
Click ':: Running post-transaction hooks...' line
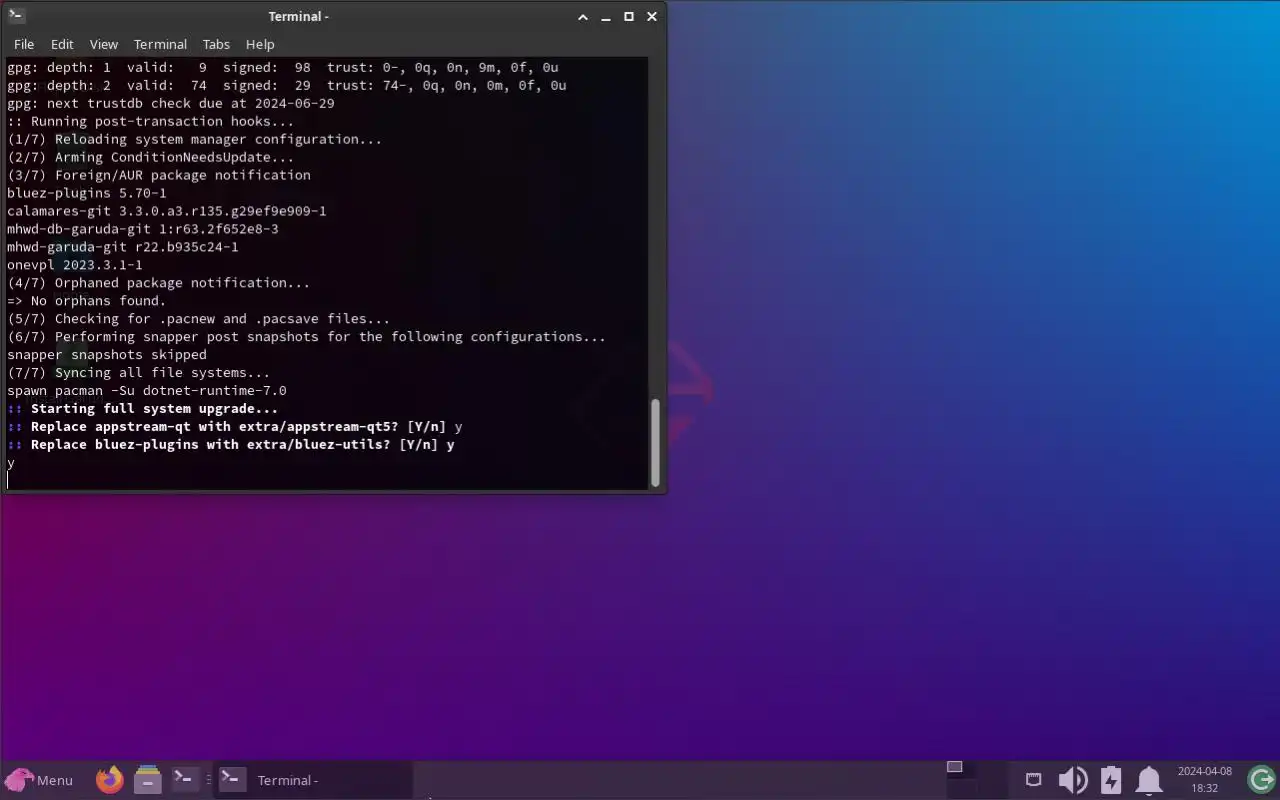tap(151, 121)
